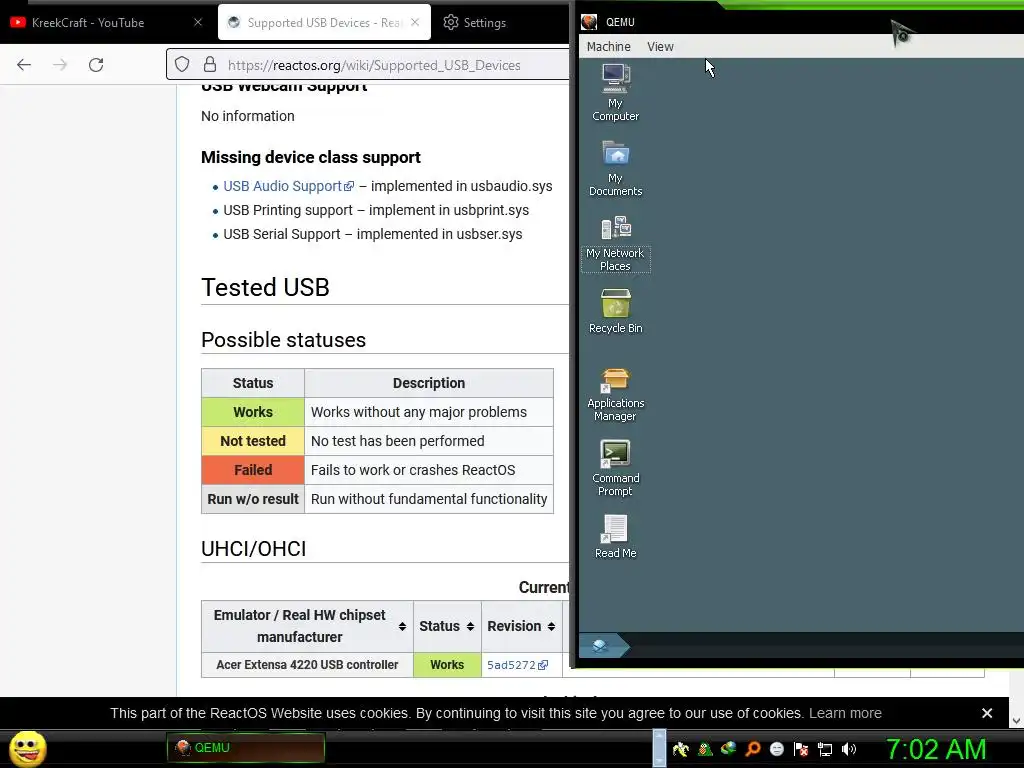This screenshot has height=768, width=1024.
Task: Click 'No test has been performed' cell
Action: [x=428, y=441]
